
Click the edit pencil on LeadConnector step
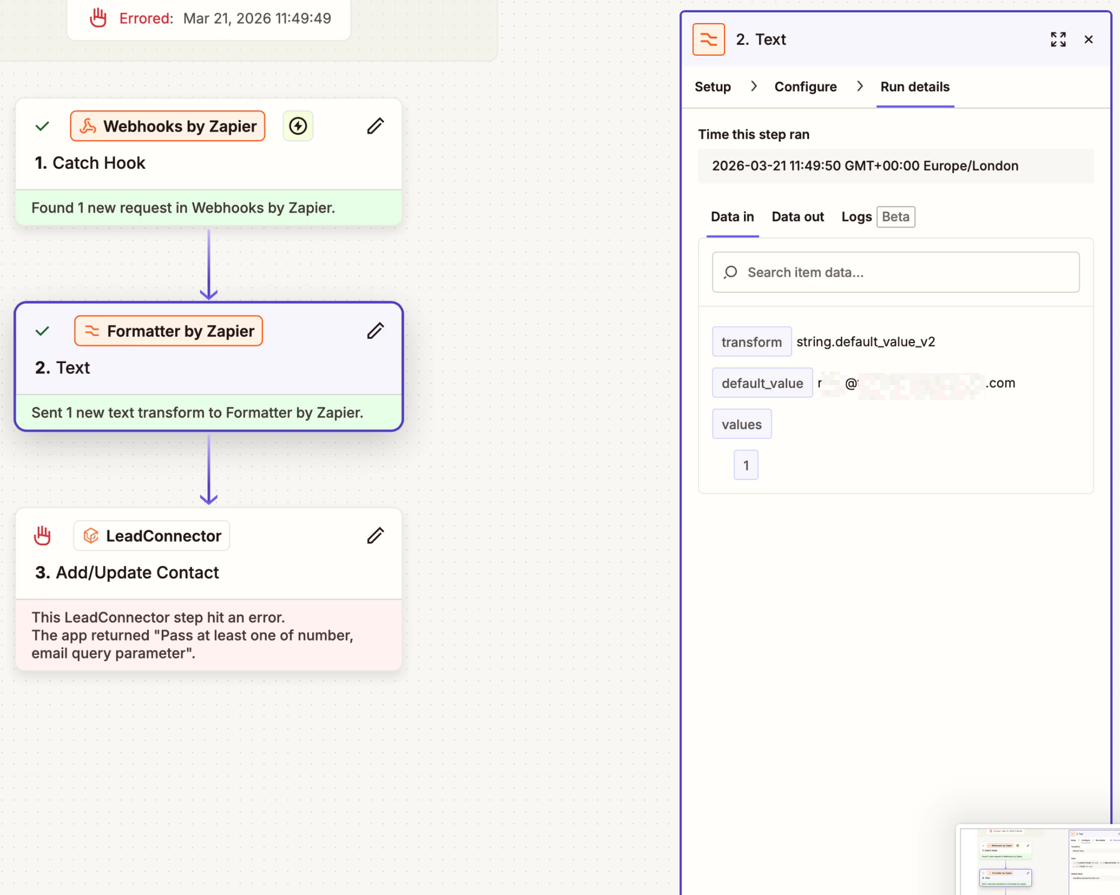[375, 536]
